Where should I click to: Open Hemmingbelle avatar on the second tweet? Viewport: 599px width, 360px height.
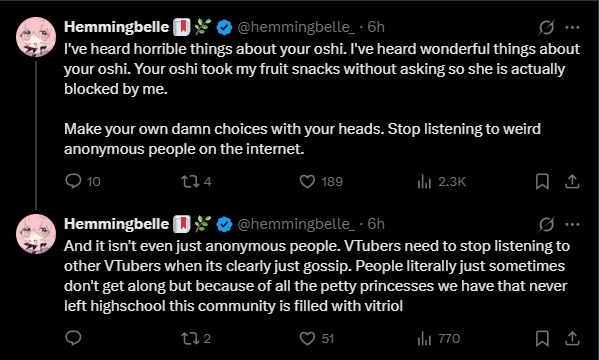pos(36,234)
